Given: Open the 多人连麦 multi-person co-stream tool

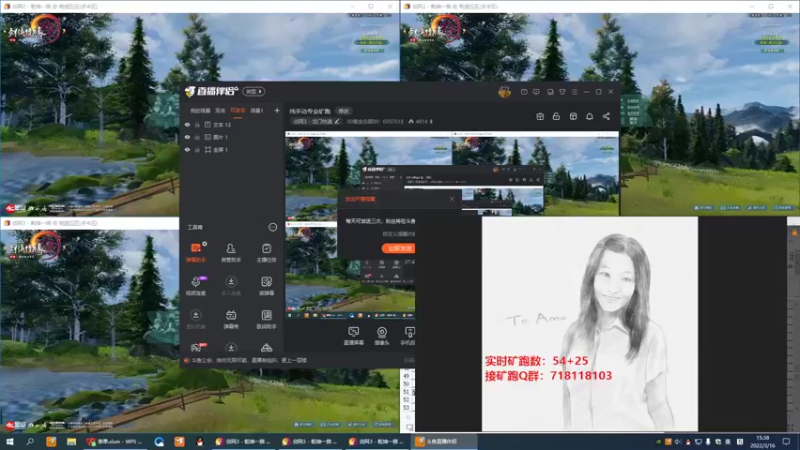Looking at the screenshot, I should pos(231,286).
